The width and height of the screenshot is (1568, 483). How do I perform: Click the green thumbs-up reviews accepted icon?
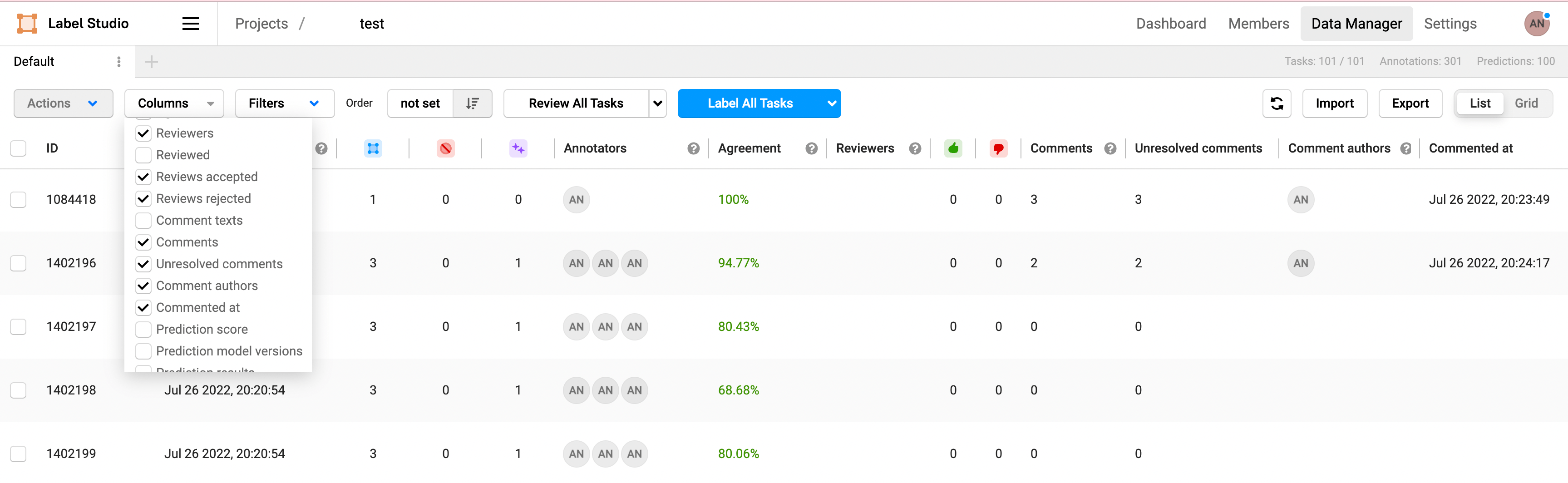[952, 148]
